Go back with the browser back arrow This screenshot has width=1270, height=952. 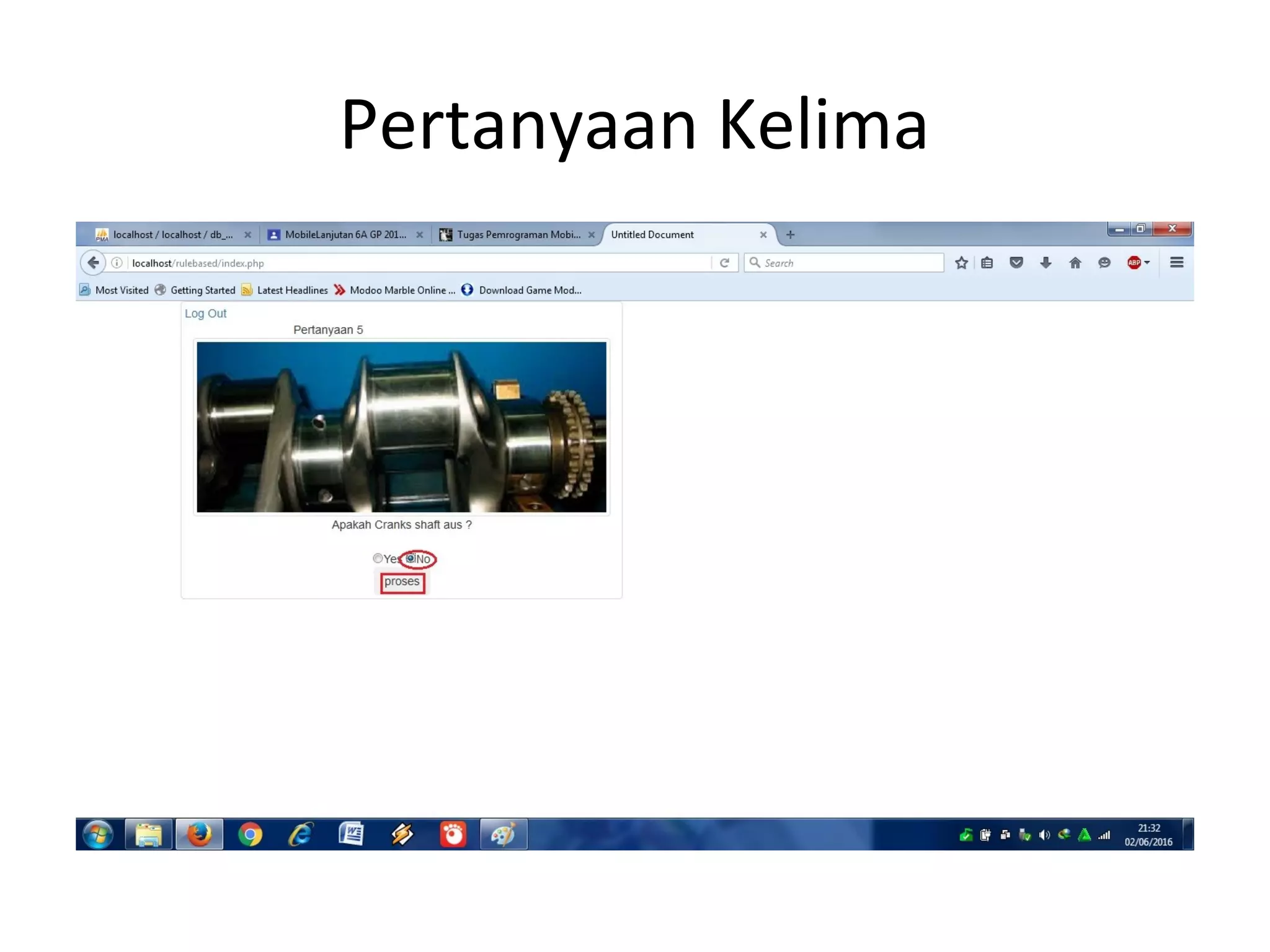(93, 263)
